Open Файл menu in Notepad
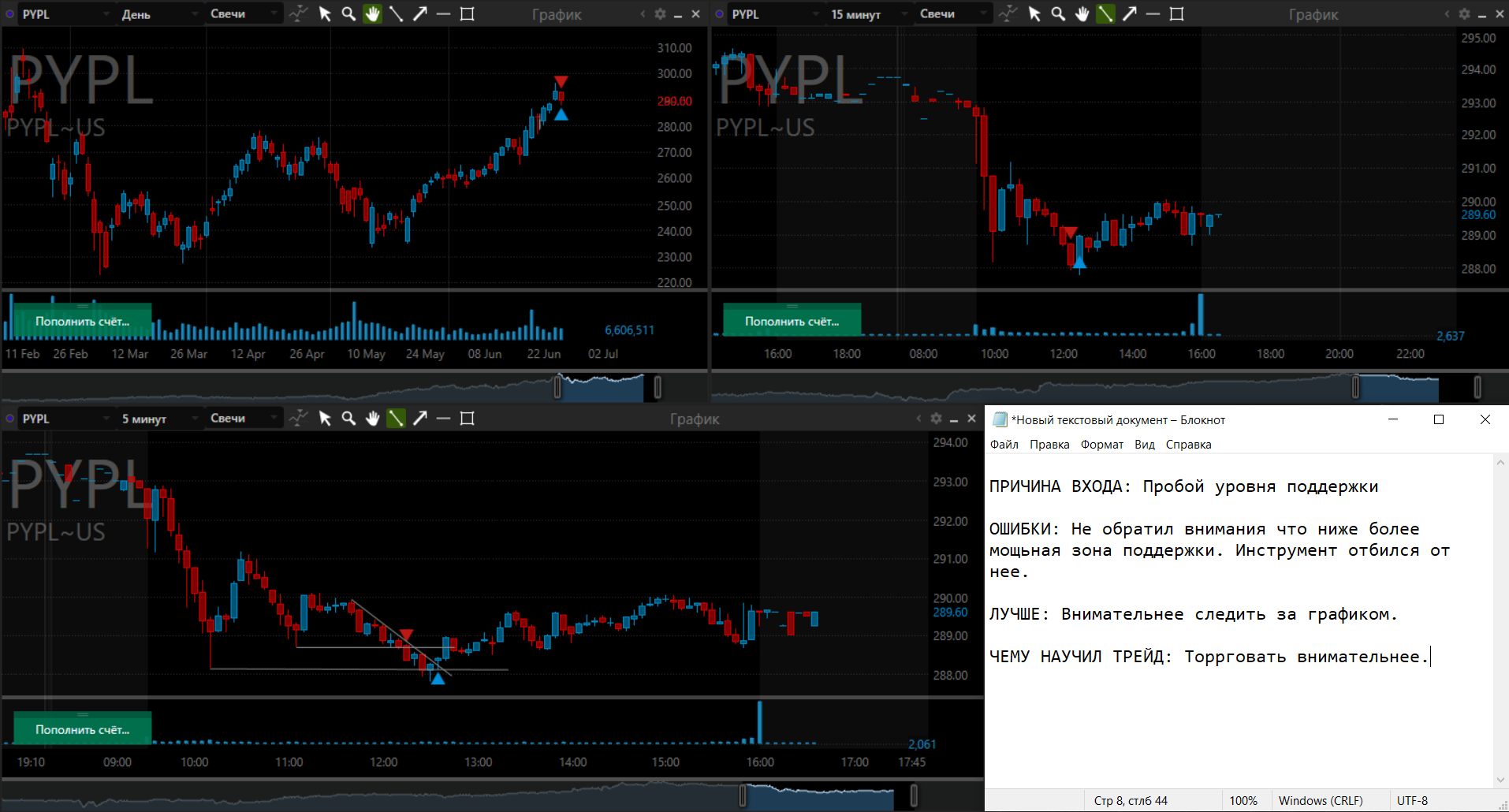Viewport: 1509px width, 812px height. [x=1004, y=445]
